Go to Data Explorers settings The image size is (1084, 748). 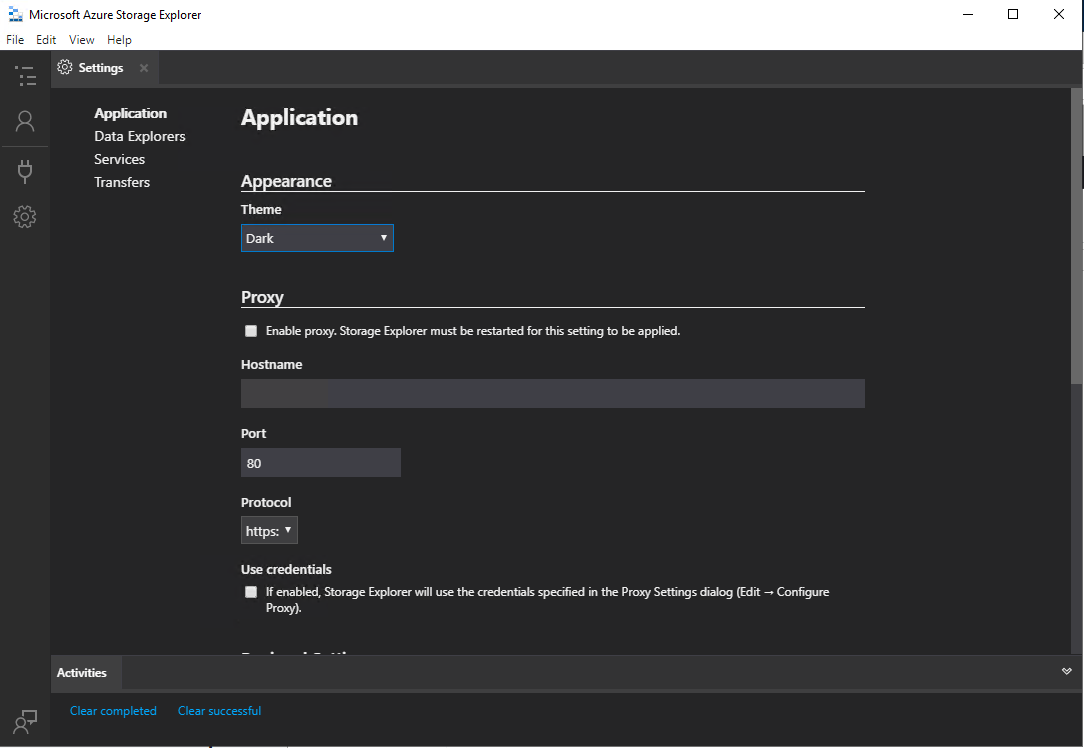140,136
